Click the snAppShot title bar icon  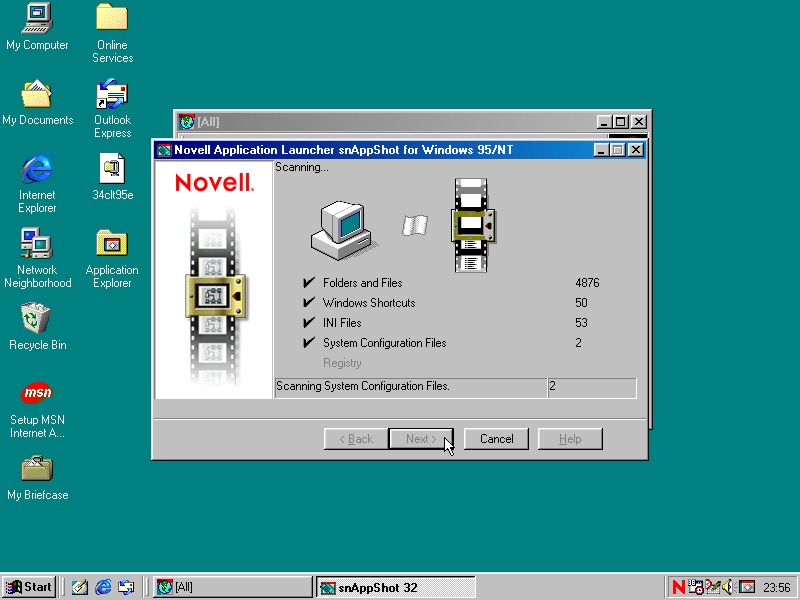(x=164, y=150)
